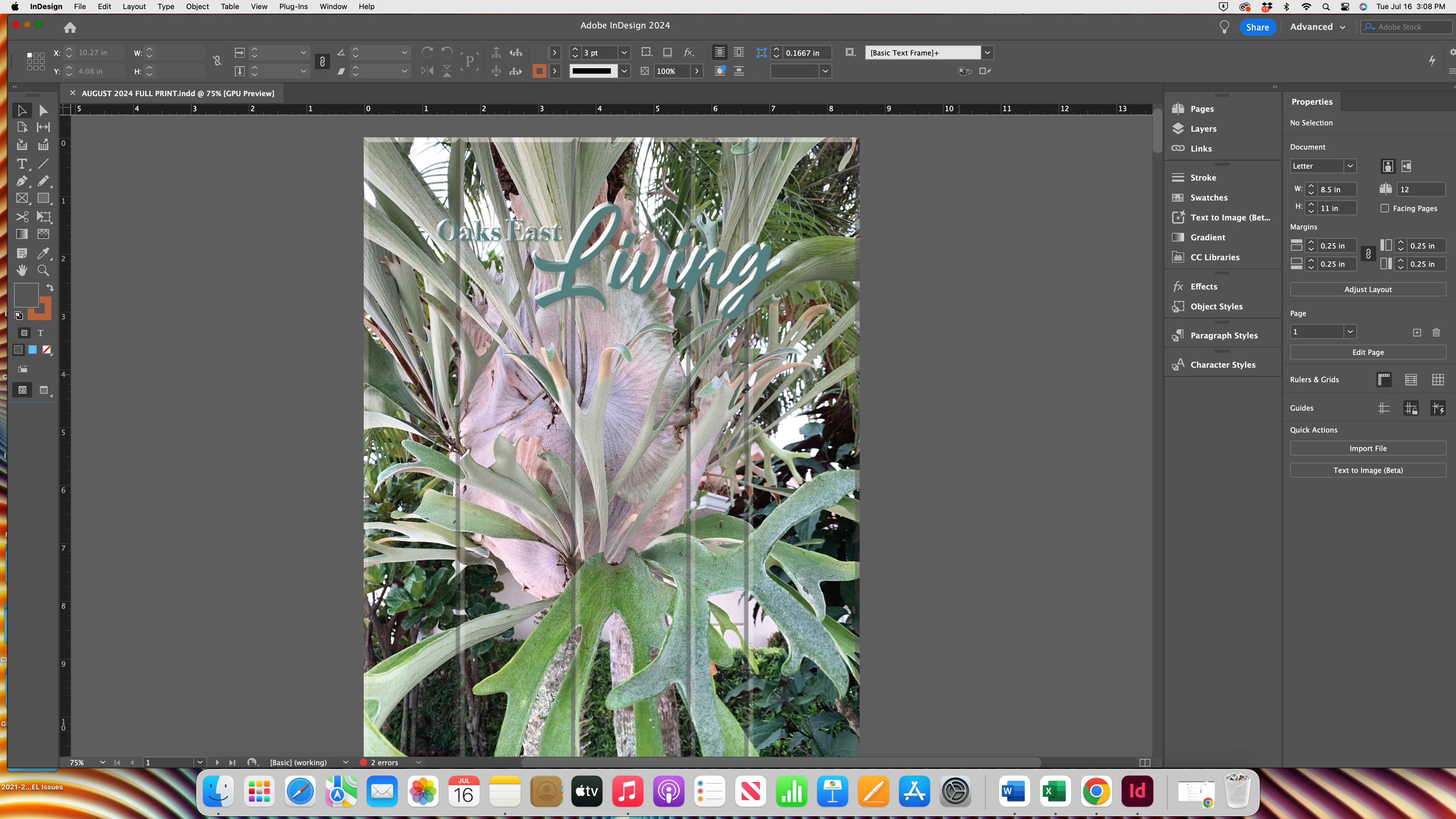Select the Gap tool

pos(44,127)
